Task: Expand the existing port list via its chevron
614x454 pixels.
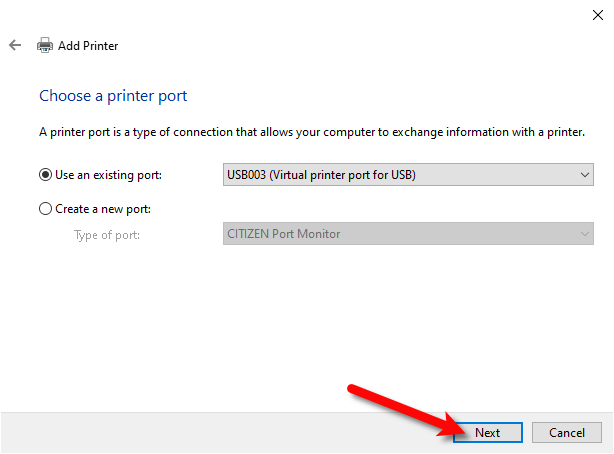Action: click(585, 175)
